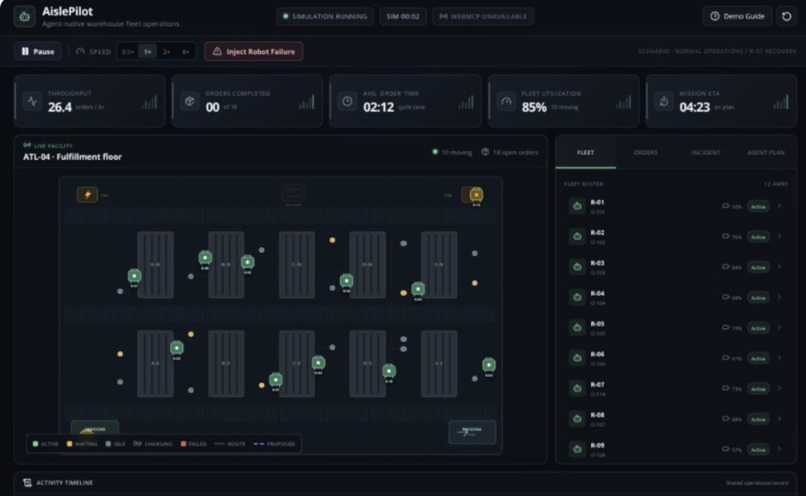Set simulation speed to 1x
The image size is (806, 496).
148,51
